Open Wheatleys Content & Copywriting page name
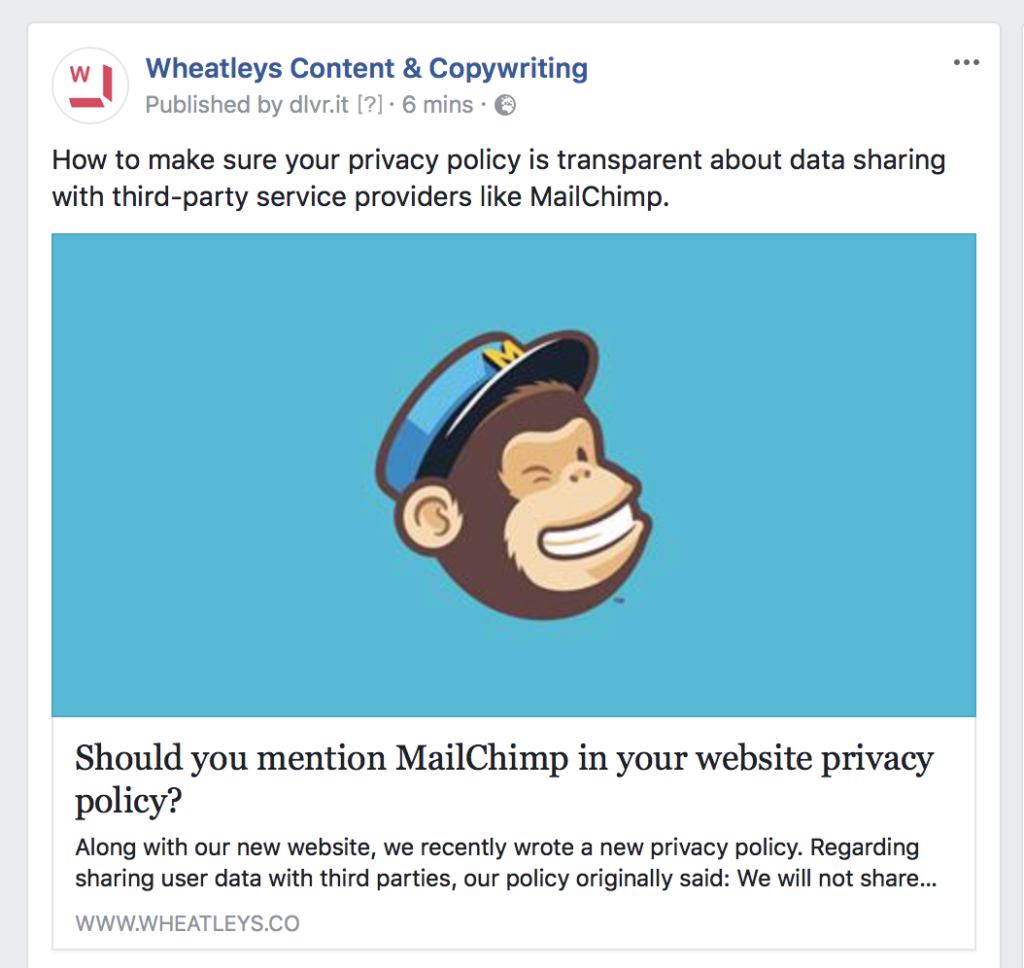The width and height of the screenshot is (1024, 968). (x=366, y=69)
